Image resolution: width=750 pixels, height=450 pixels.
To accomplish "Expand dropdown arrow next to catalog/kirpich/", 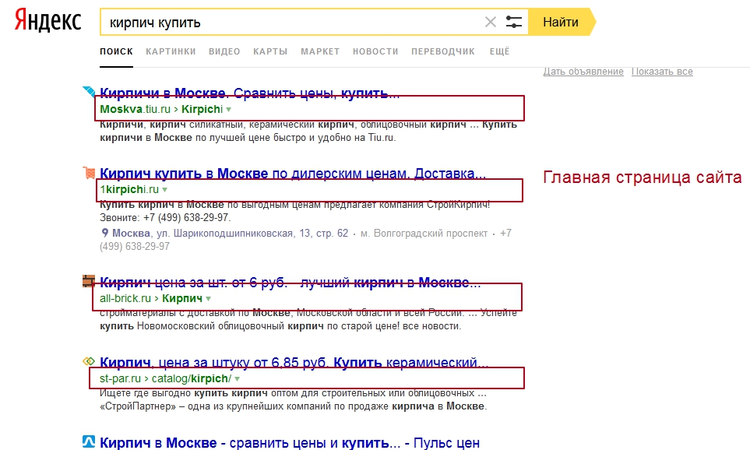I will click(x=237, y=379).
